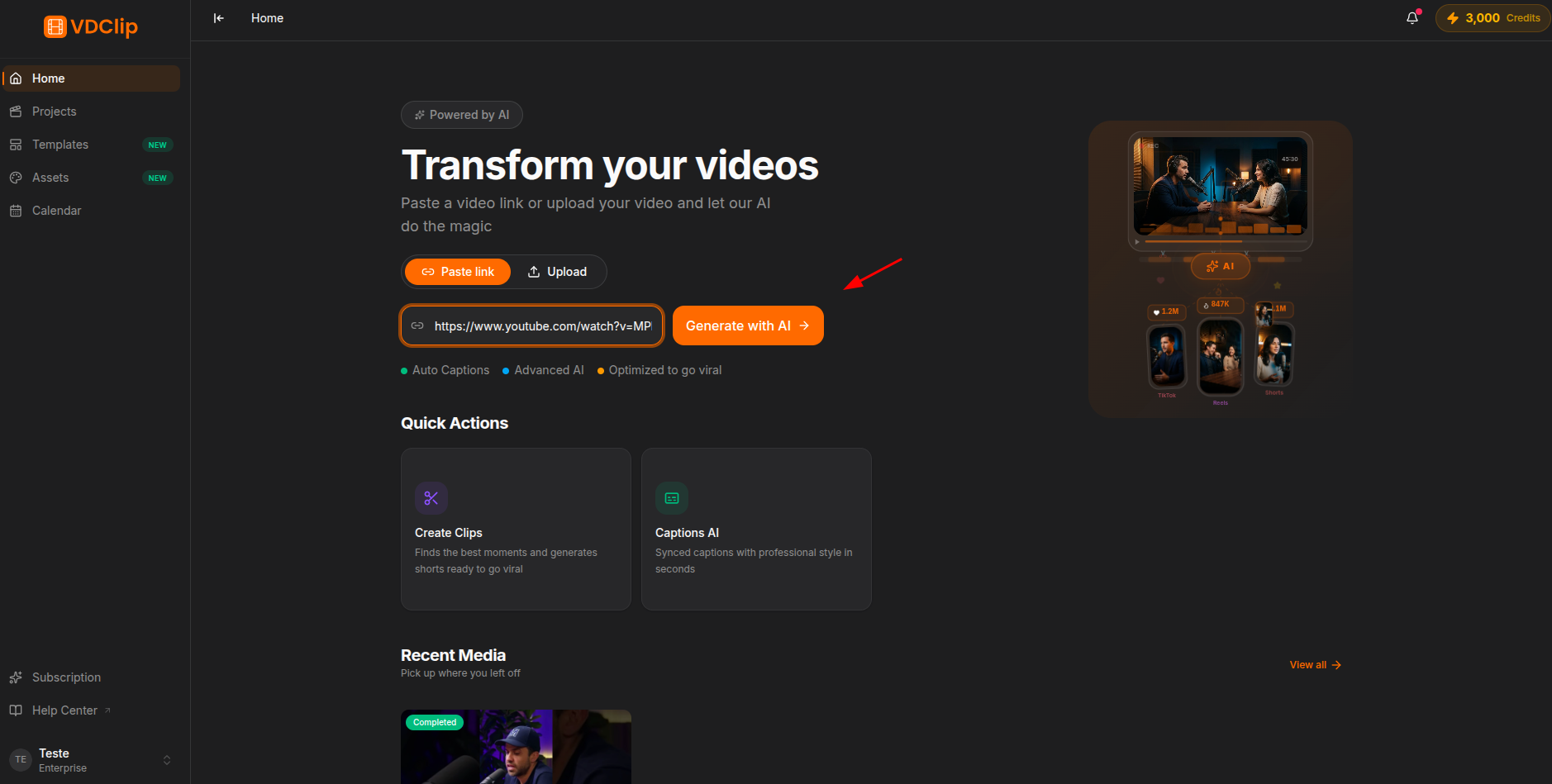Viewport: 1552px width, 784px height.
Task: Click the Enterprise plan label
Action: tap(63, 768)
